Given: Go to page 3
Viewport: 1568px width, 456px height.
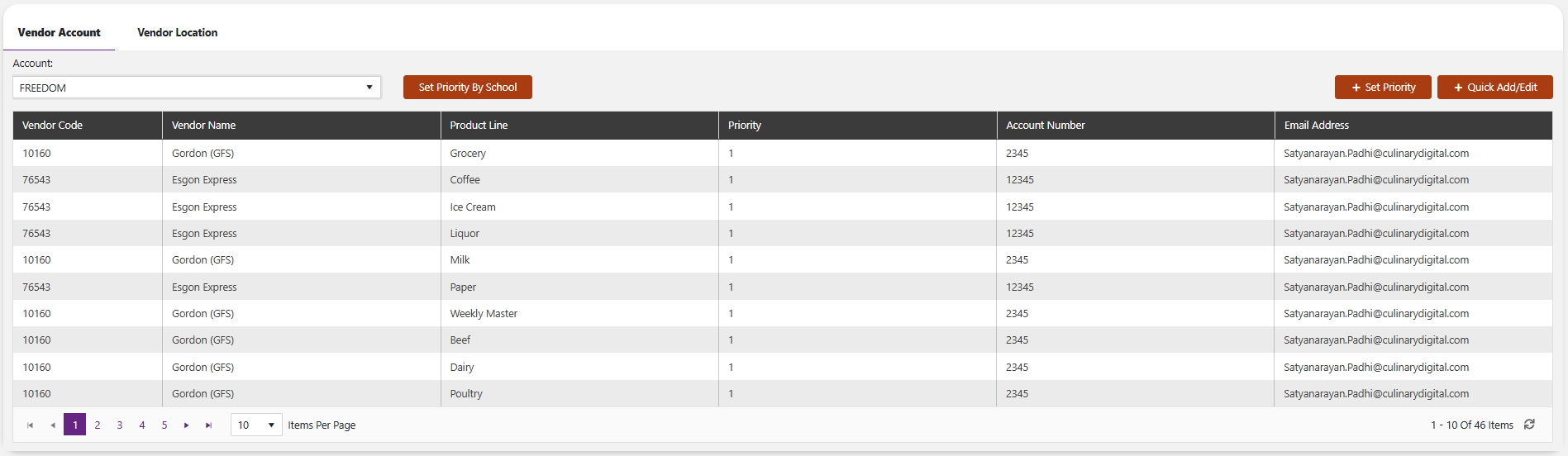Looking at the screenshot, I should point(120,425).
